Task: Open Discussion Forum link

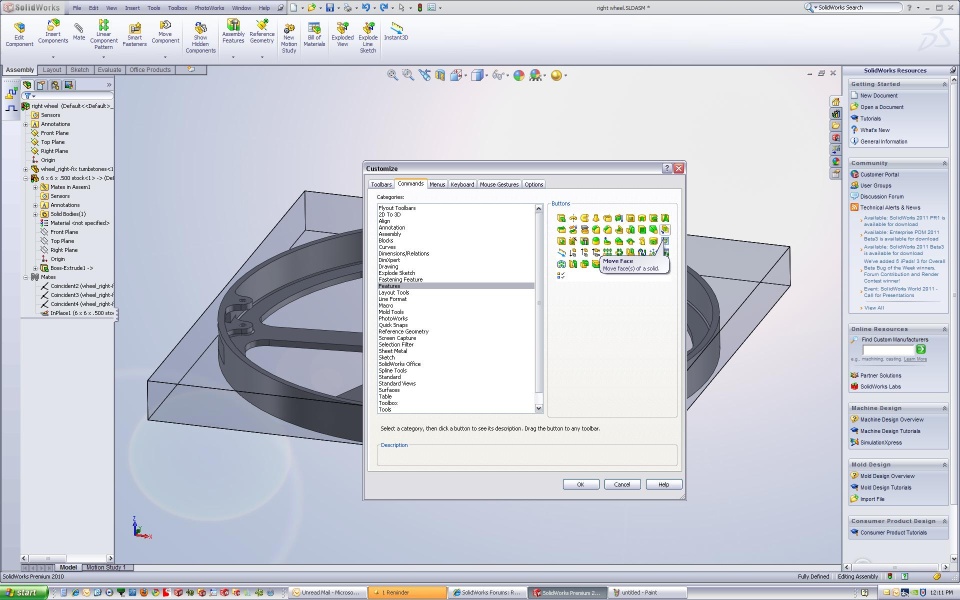Action: [x=882, y=197]
